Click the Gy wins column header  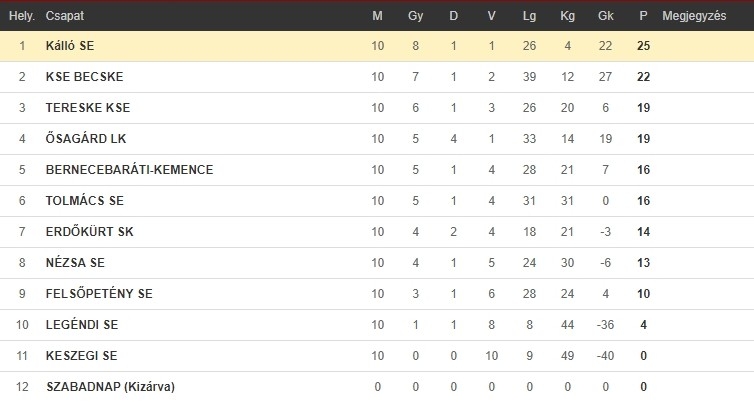click(415, 16)
